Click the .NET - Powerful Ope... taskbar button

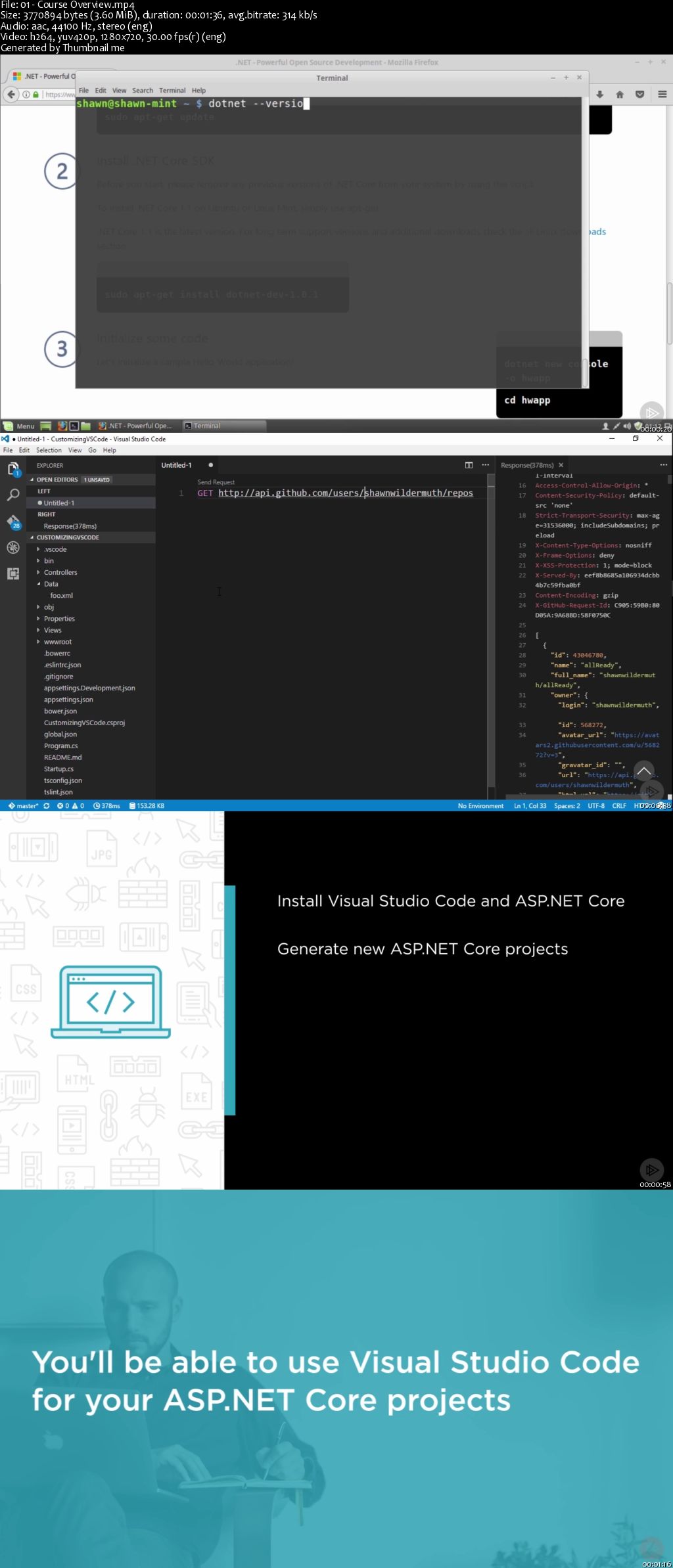pyautogui.click(x=135, y=426)
